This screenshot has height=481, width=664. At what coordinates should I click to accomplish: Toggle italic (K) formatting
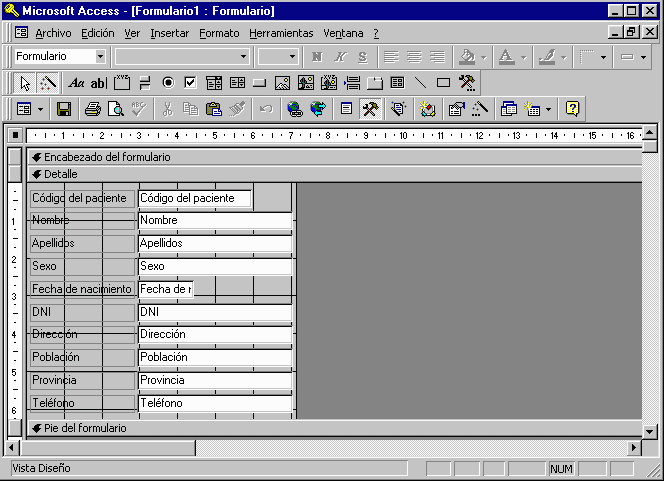[340, 57]
